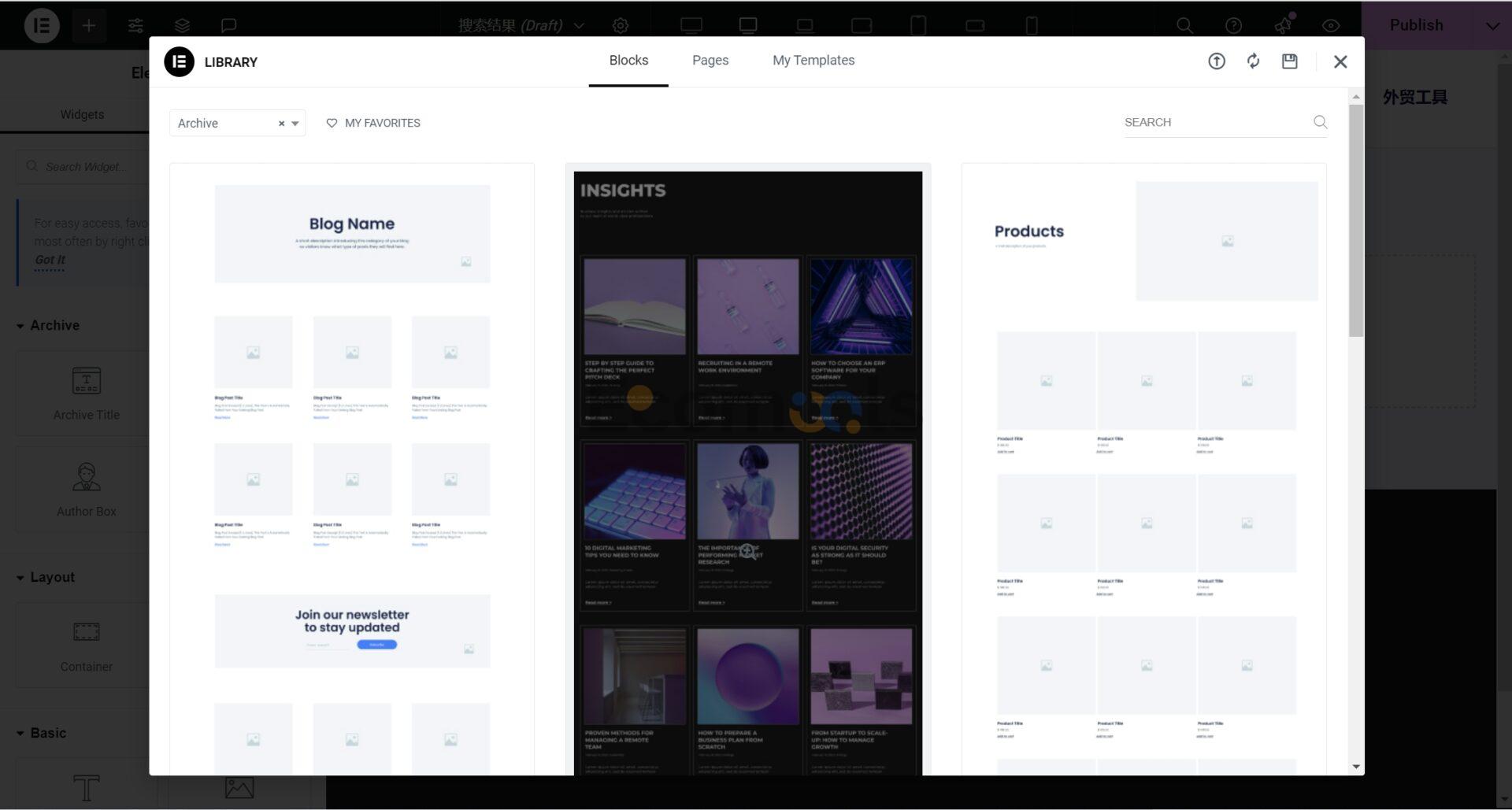Click the add element plus icon

coord(89,25)
